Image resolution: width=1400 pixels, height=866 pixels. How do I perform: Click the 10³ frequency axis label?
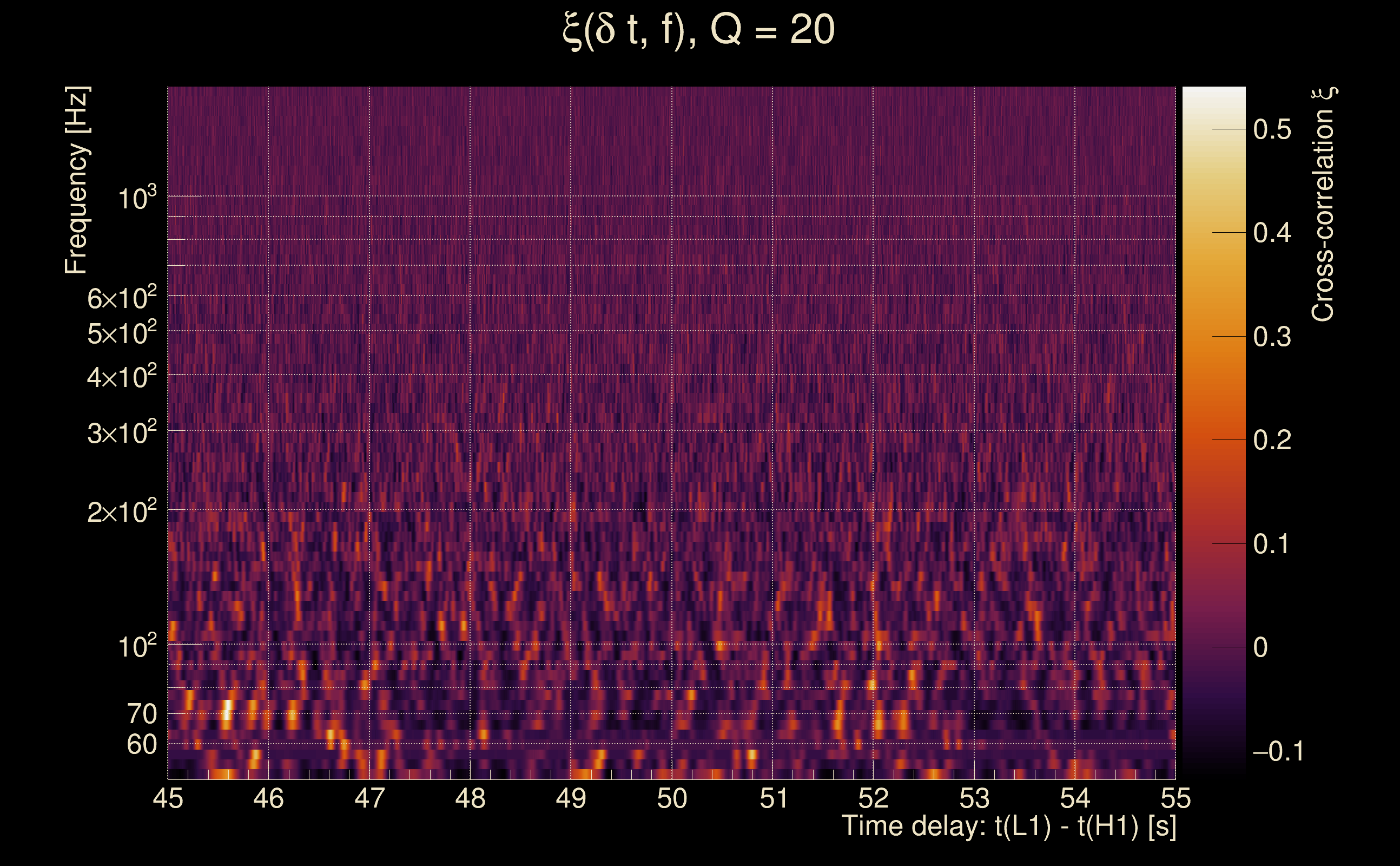pos(136,198)
